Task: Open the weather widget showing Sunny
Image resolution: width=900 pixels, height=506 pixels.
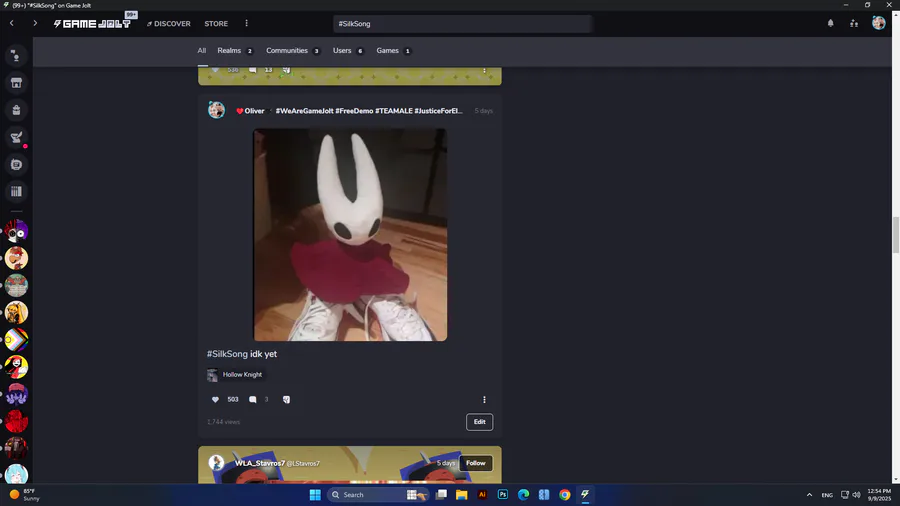Action: tap(25, 495)
